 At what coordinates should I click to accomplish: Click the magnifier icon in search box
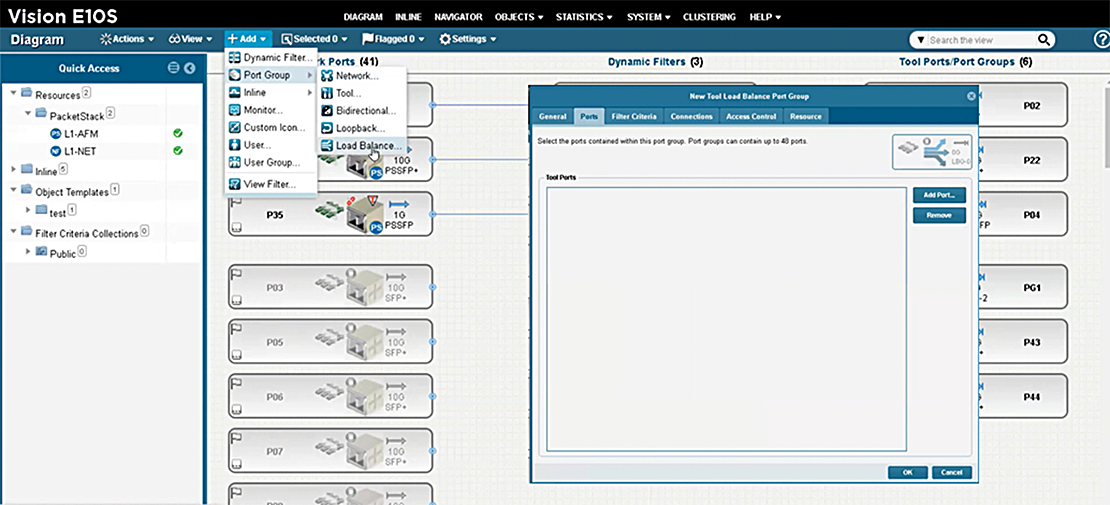coord(1043,40)
